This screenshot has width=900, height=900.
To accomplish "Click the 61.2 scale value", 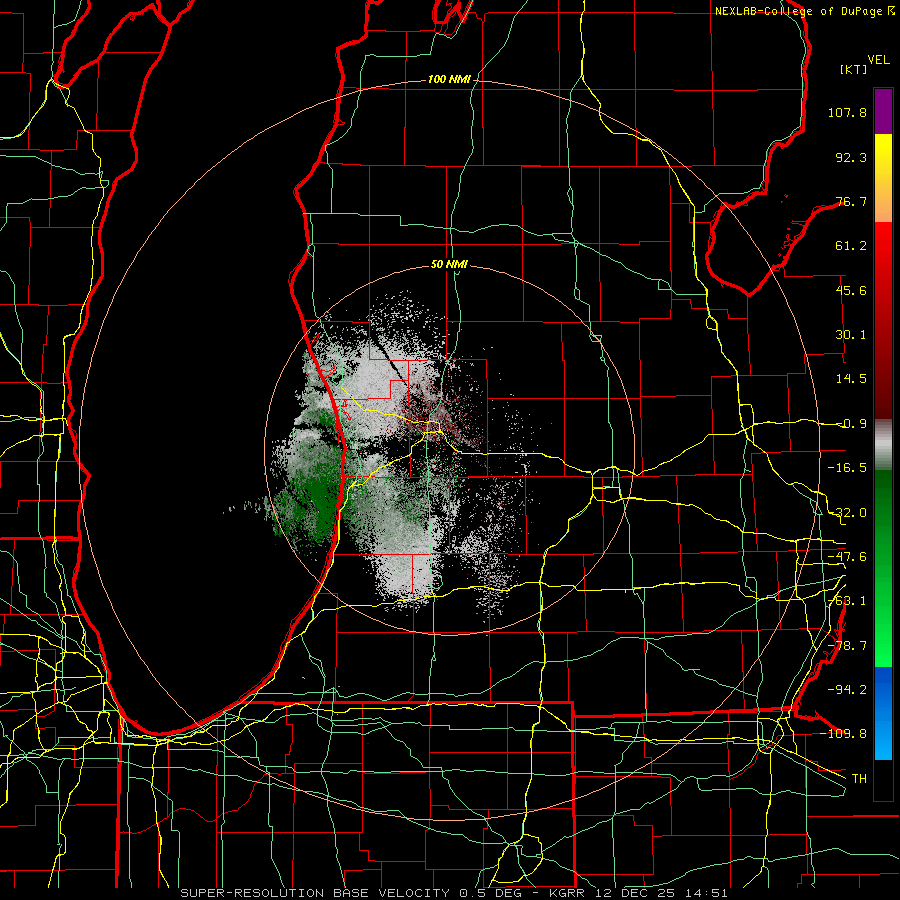I will point(851,246).
